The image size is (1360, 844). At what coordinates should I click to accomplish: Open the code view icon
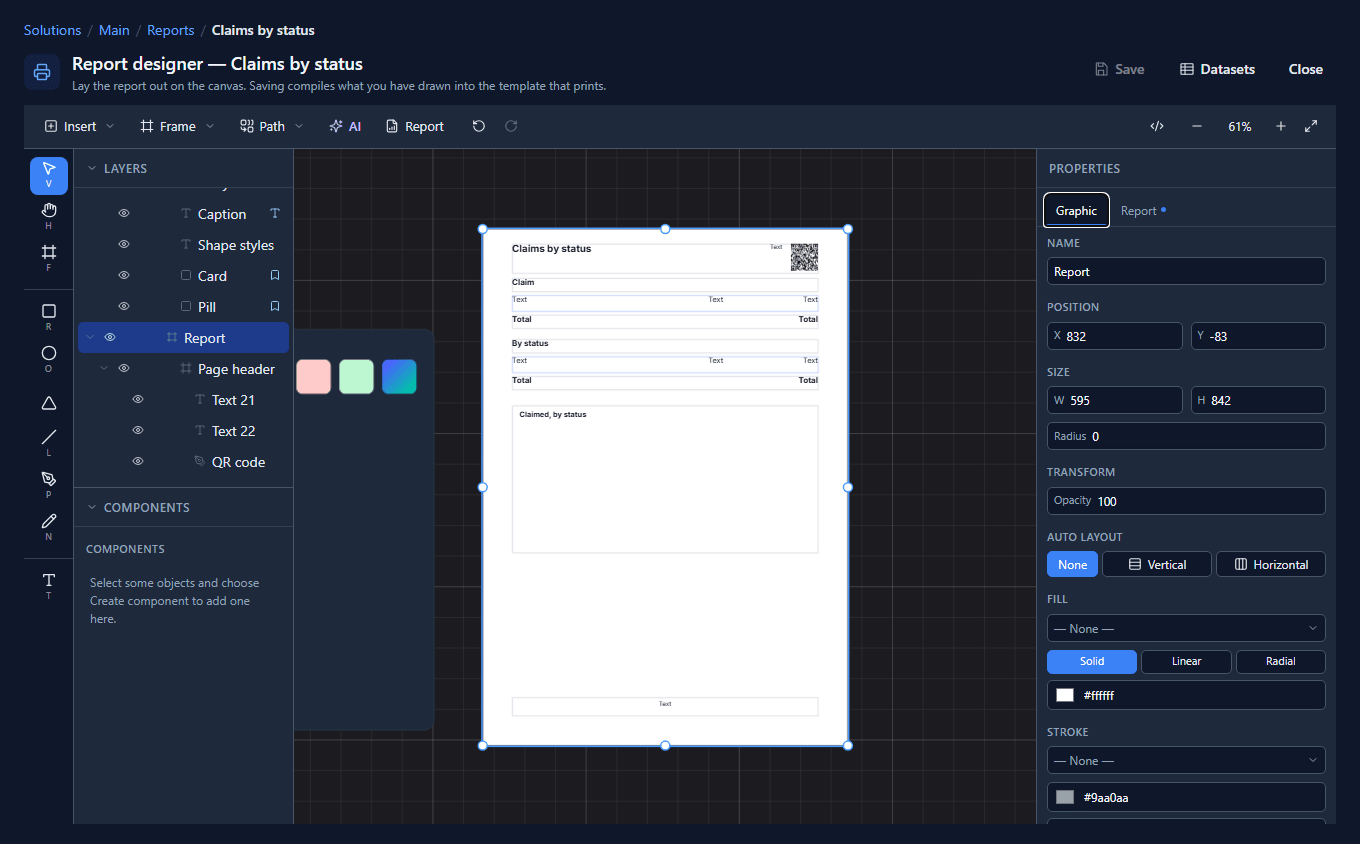point(1157,126)
